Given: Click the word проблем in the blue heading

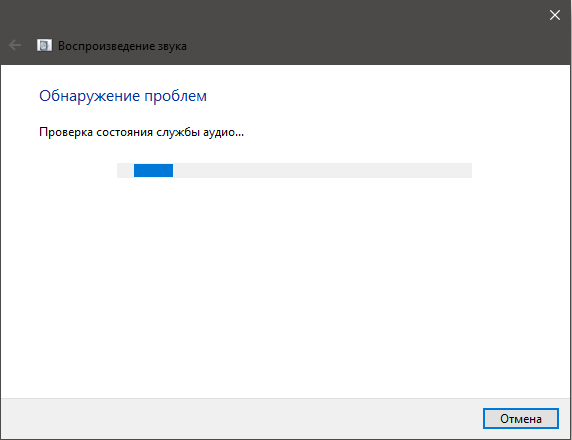Looking at the screenshot, I should pos(175,97).
